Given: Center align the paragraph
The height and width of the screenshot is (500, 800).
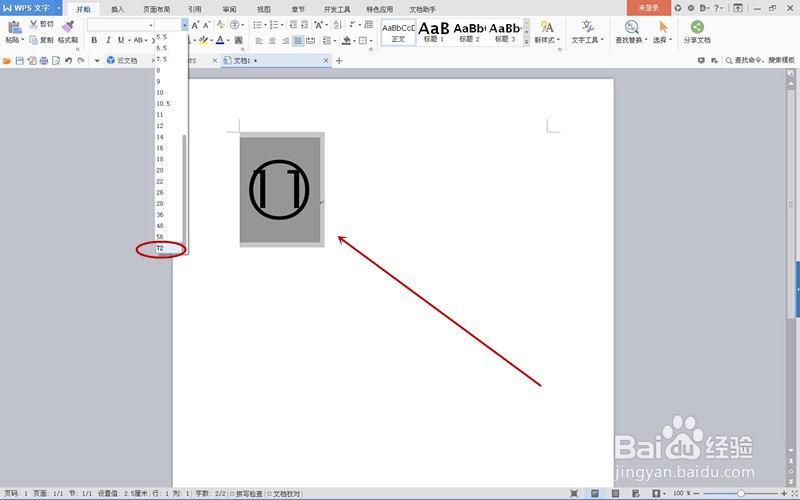Looking at the screenshot, I should pos(272,40).
